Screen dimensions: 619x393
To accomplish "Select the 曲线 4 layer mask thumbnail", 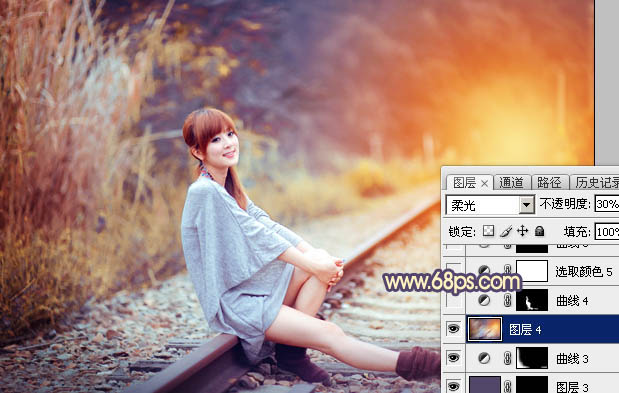I will tap(532, 300).
